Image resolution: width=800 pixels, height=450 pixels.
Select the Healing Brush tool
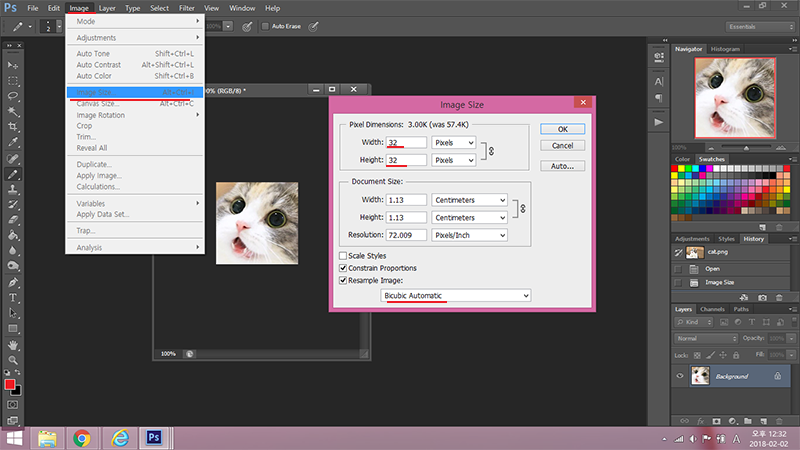click(13, 159)
